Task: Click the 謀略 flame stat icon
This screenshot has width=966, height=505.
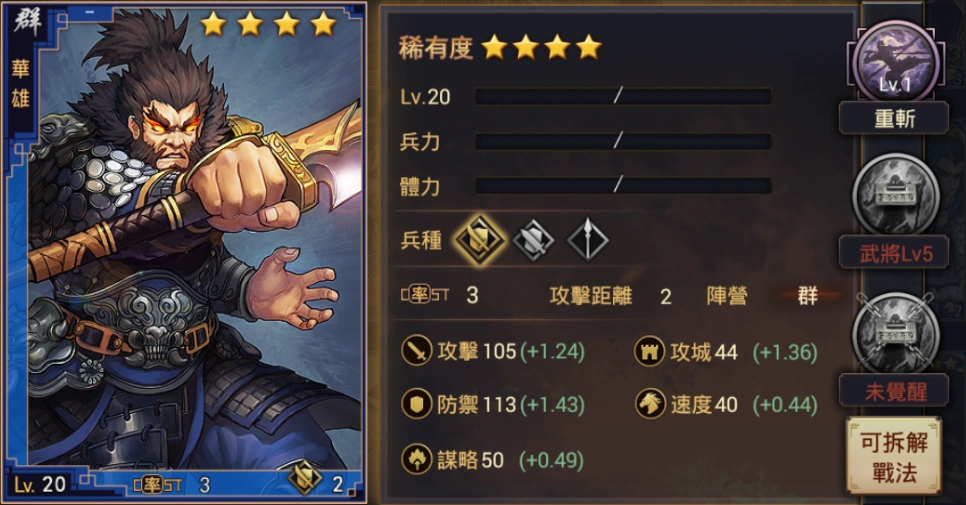Action: coord(416,459)
